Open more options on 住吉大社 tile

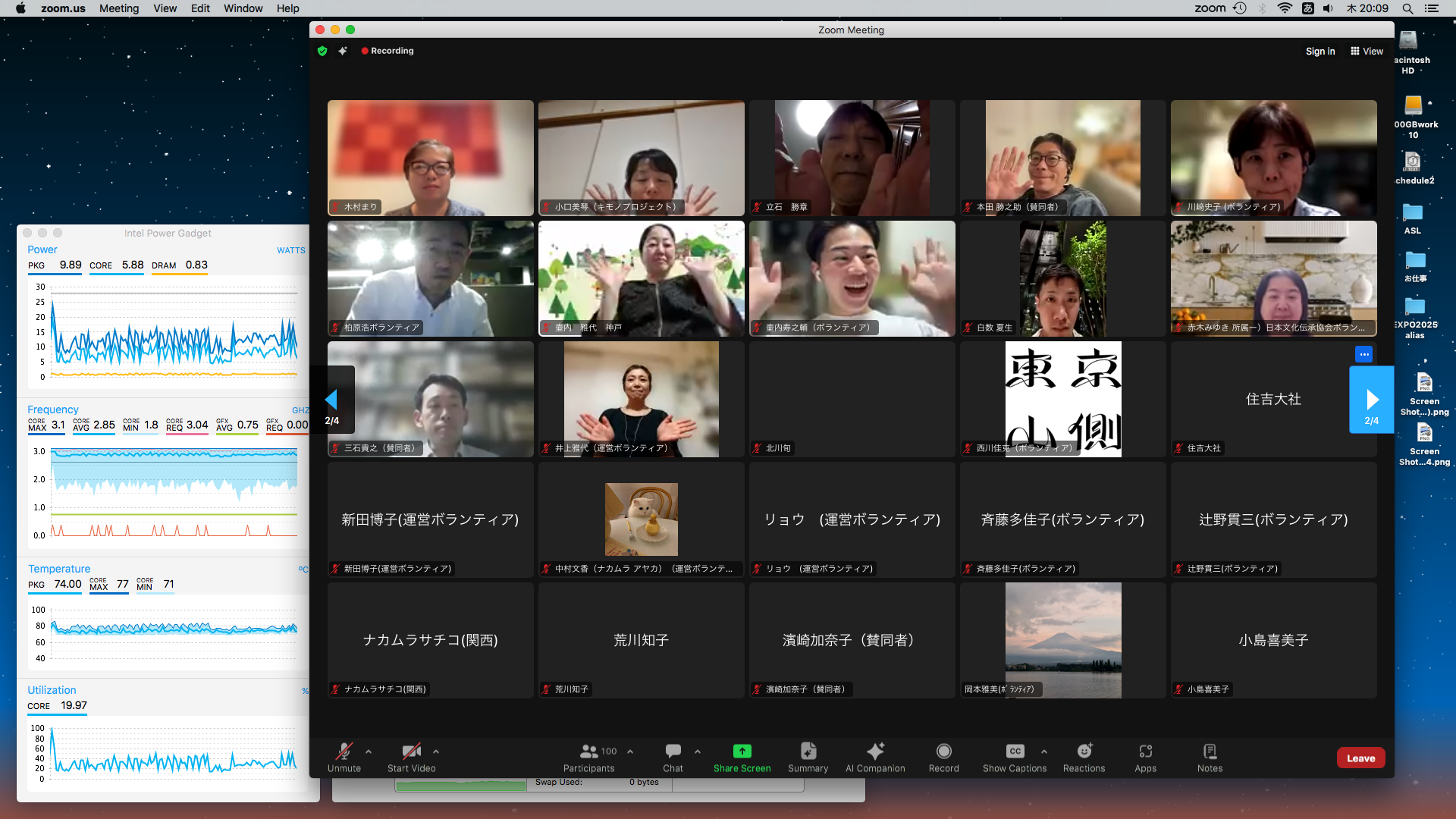point(1363,354)
